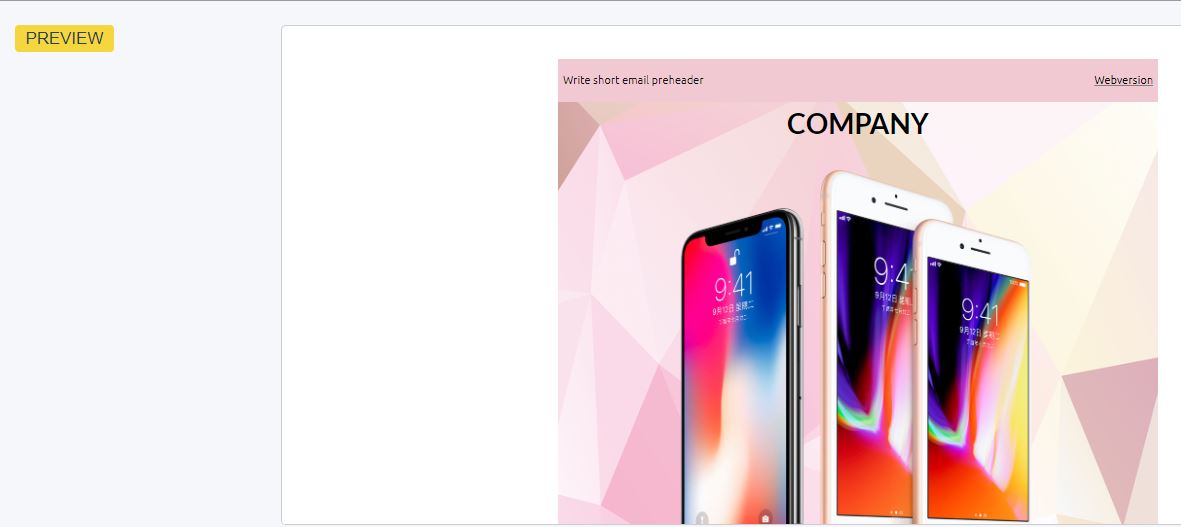The height and width of the screenshot is (527, 1181).
Task: Click the volume buttons on the middle gold iPhone
Action: [x=823, y=270]
